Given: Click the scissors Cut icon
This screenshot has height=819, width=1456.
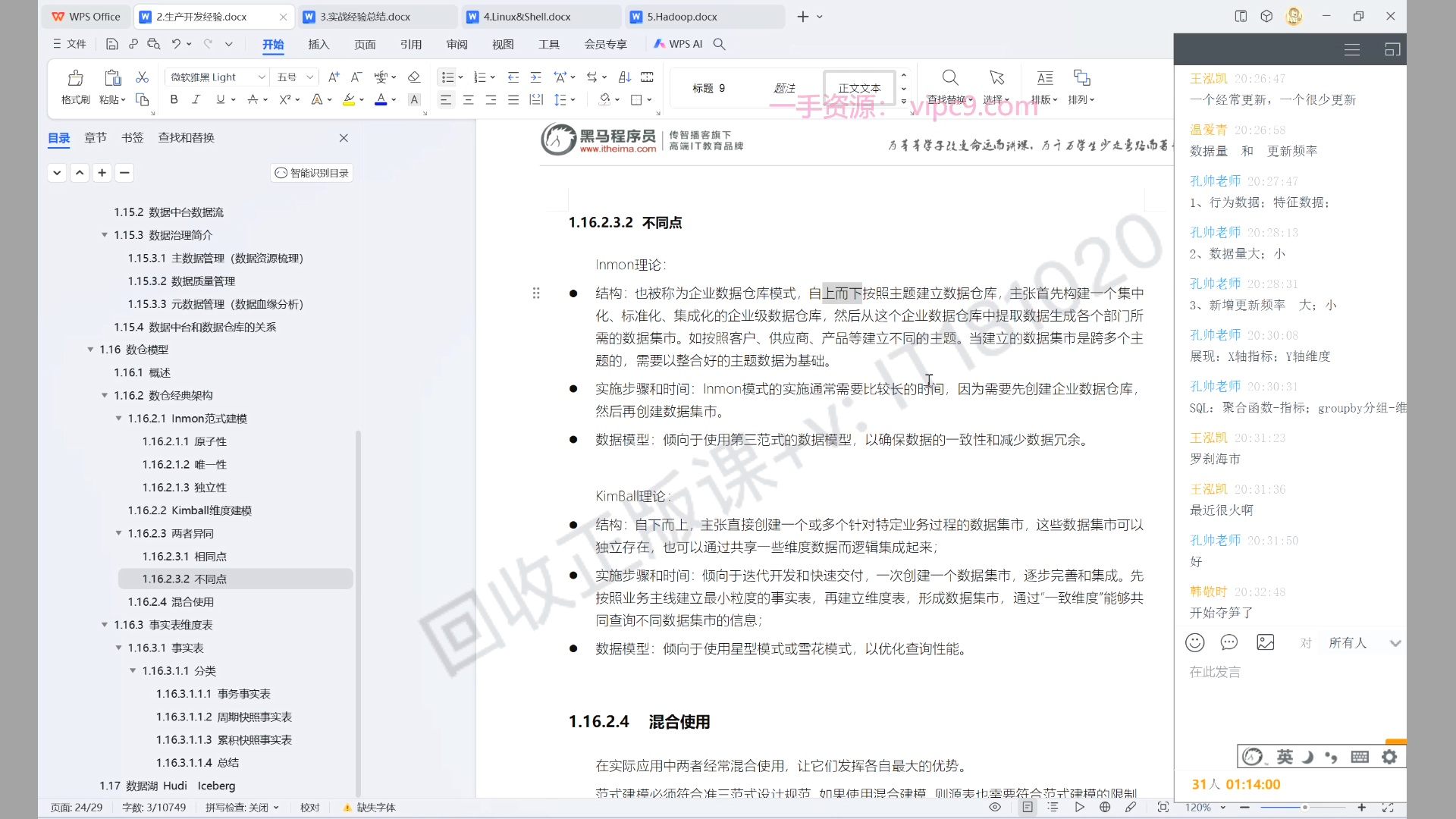Looking at the screenshot, I should click(x=142, y=77).
